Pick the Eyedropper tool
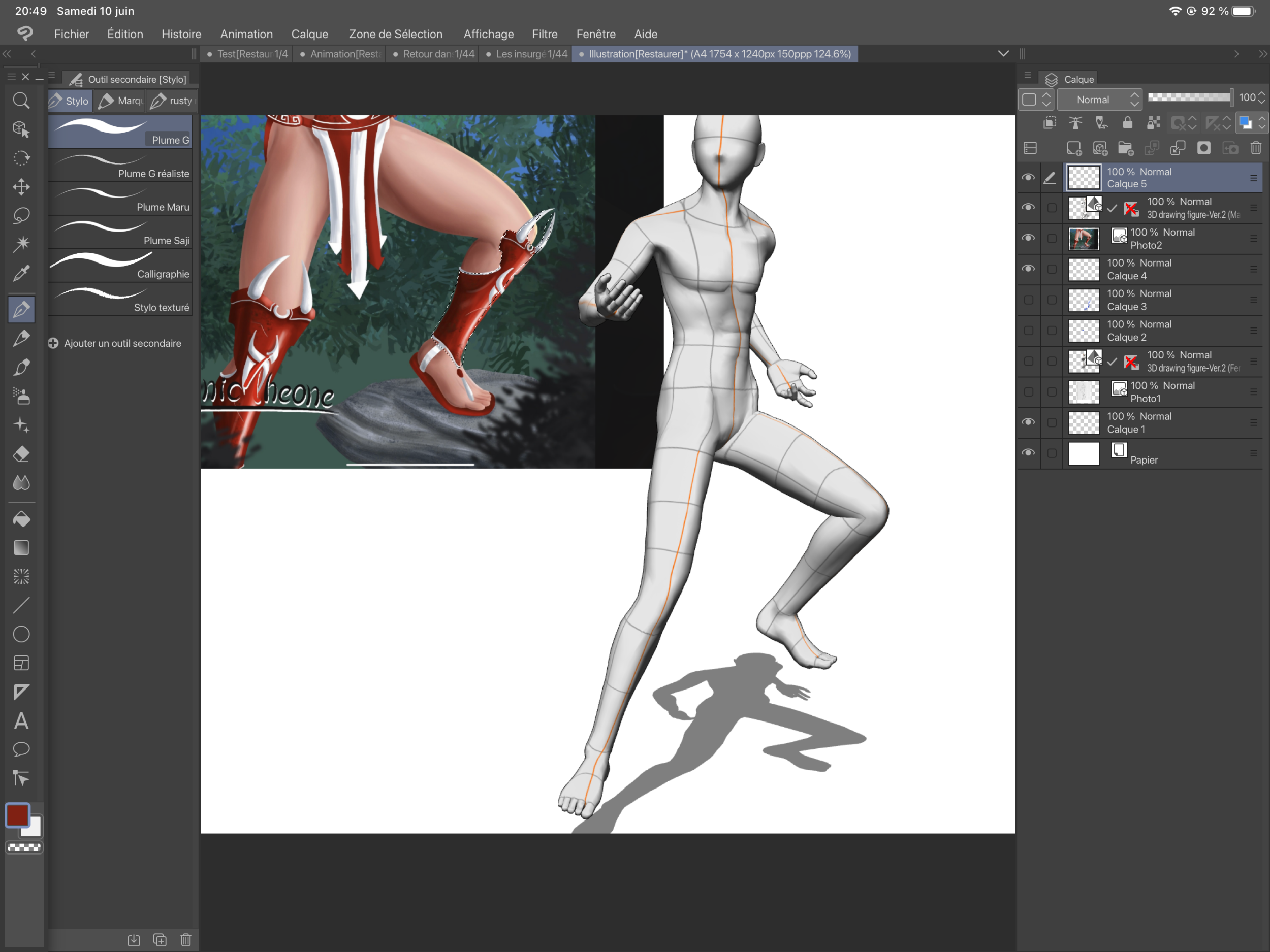This screenshot has height=952, width=1270. tap(21, 274)
